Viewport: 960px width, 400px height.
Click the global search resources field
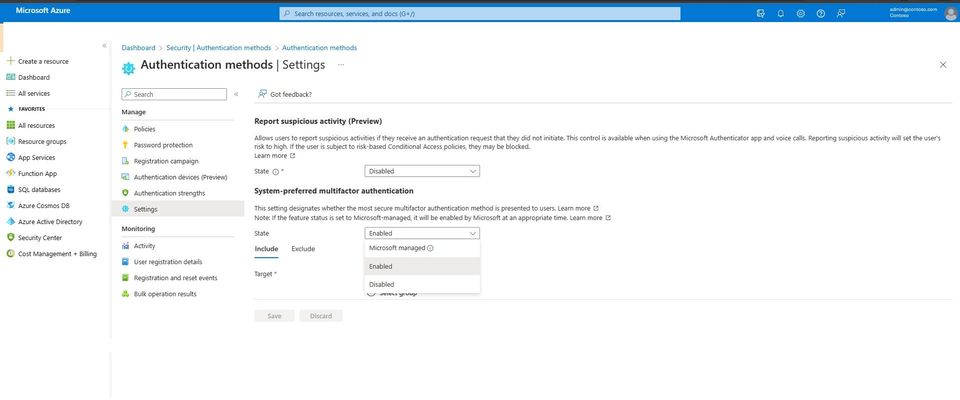(x=480, y=13)
